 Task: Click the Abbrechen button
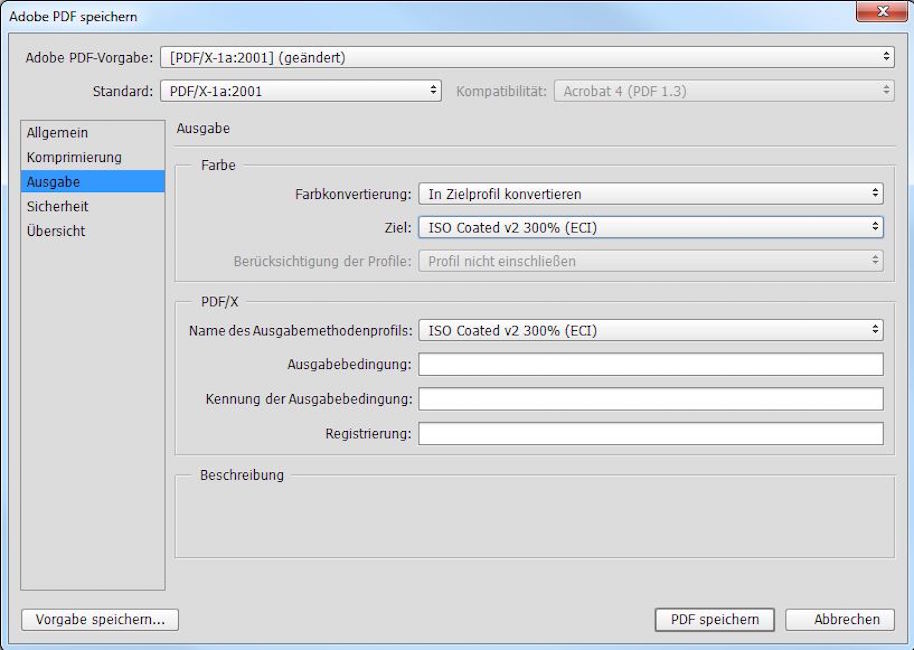[x=840, y=620]
